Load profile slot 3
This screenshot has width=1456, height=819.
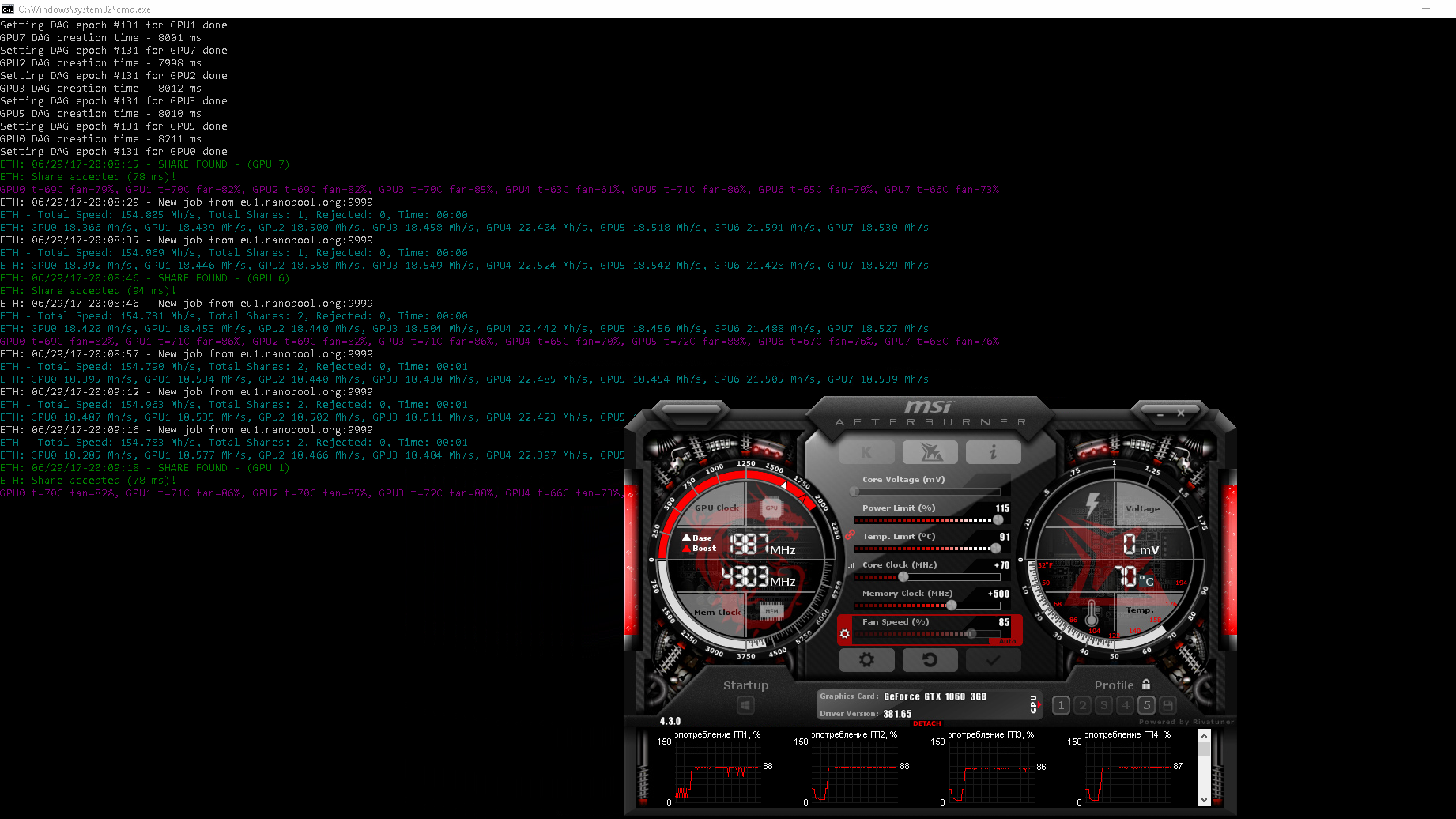1104,705
